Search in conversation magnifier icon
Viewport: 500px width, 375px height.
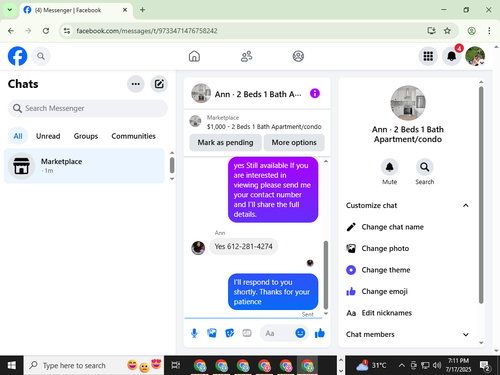tap(424, 167)
